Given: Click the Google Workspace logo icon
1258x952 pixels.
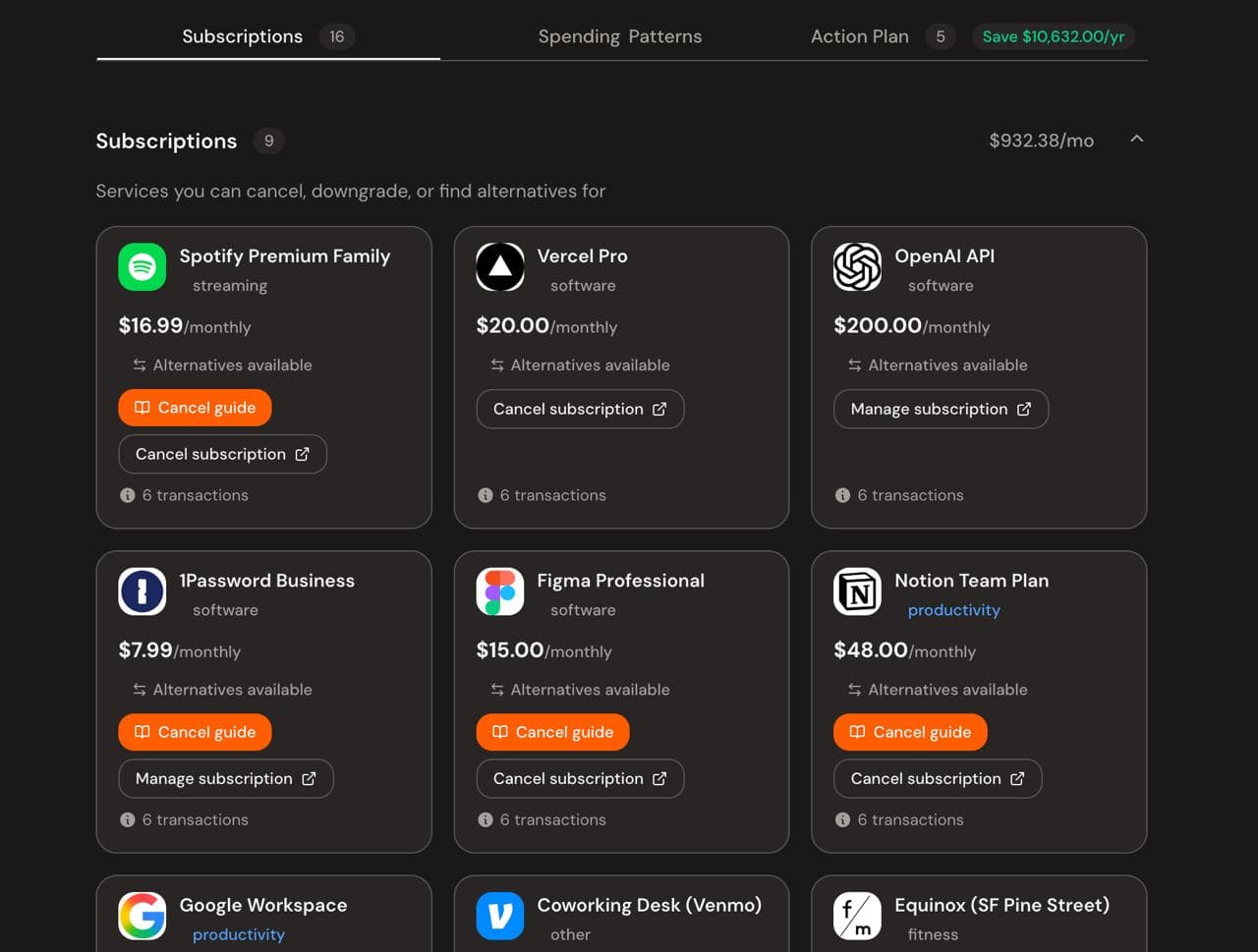Looking at the screenshot, I should coord(143,916).
